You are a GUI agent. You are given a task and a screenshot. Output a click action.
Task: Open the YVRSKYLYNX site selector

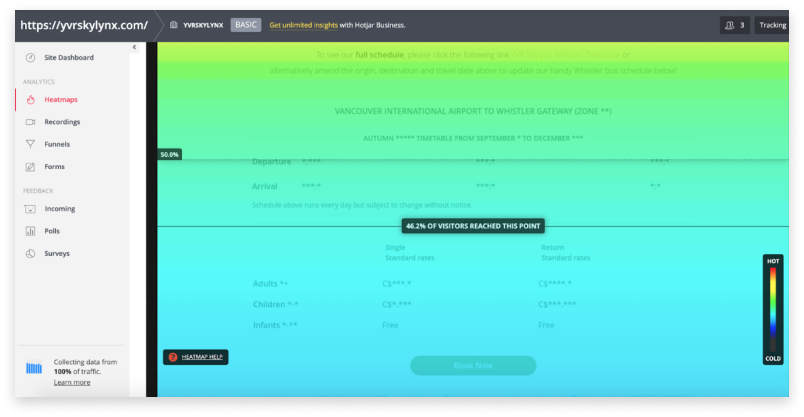196,24
